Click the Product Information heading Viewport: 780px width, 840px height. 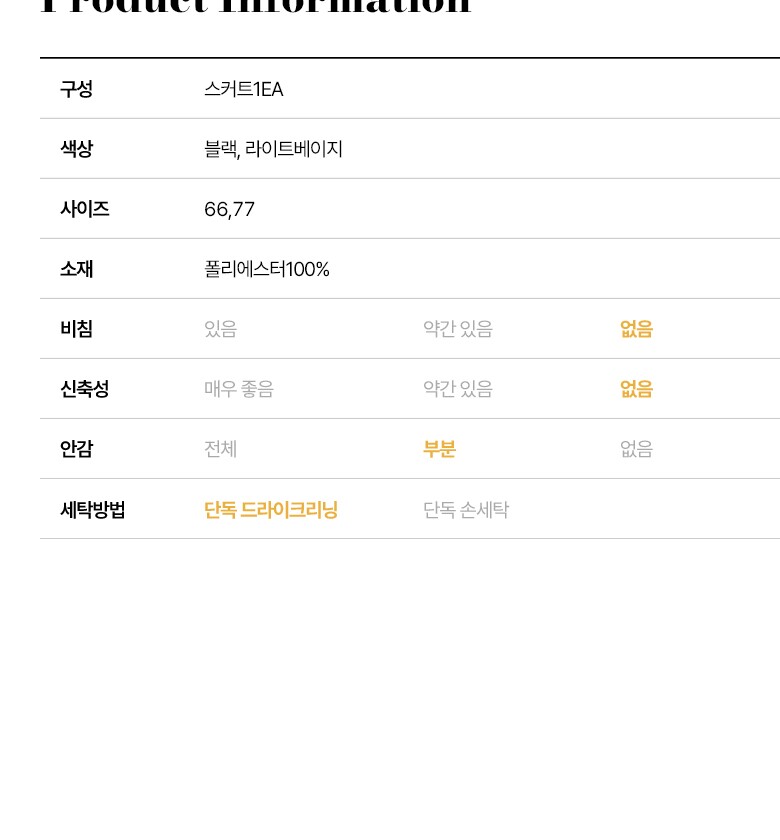[255, 8]
